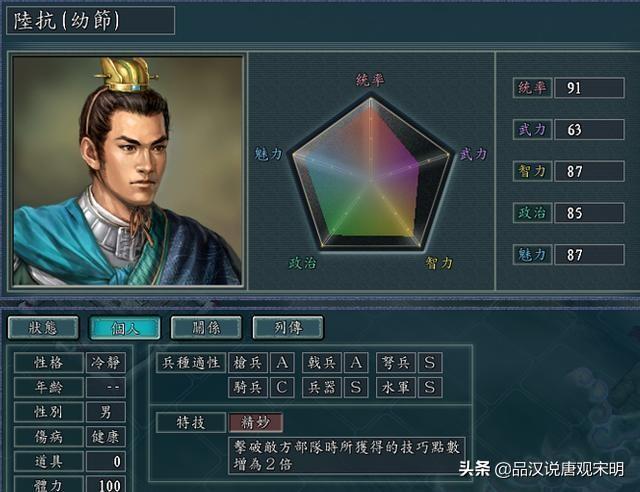The image size is (640, 492).
Task: Open the 關係 tab
Action: (207, 327)
